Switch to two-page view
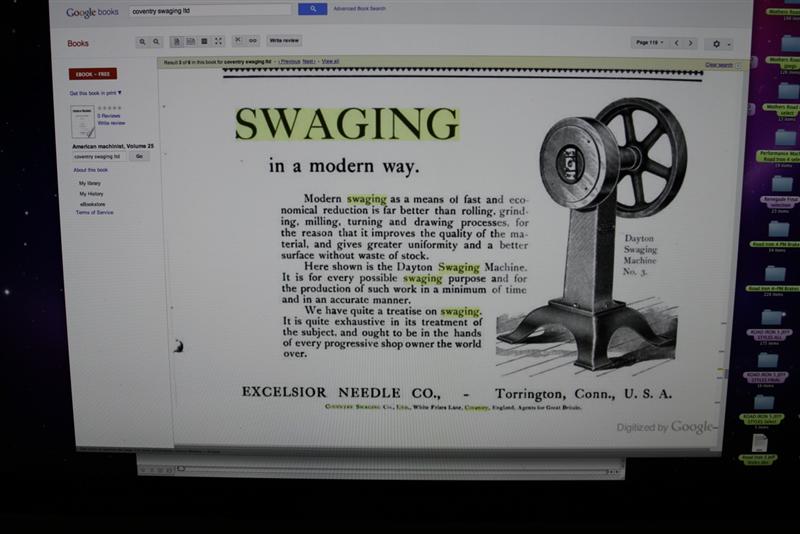Image resolution: width=800 pixels, height=534 pixels. [x=190, y=41]
